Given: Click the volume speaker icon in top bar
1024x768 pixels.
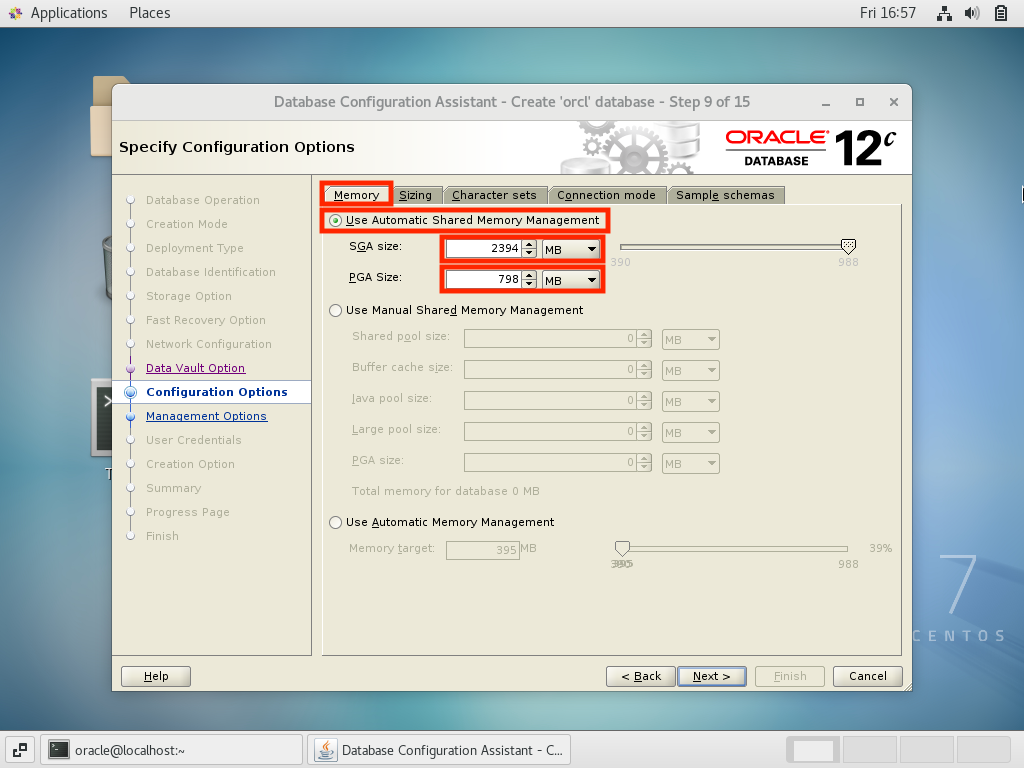Looking at the screenshot, I should click(972, 13).
